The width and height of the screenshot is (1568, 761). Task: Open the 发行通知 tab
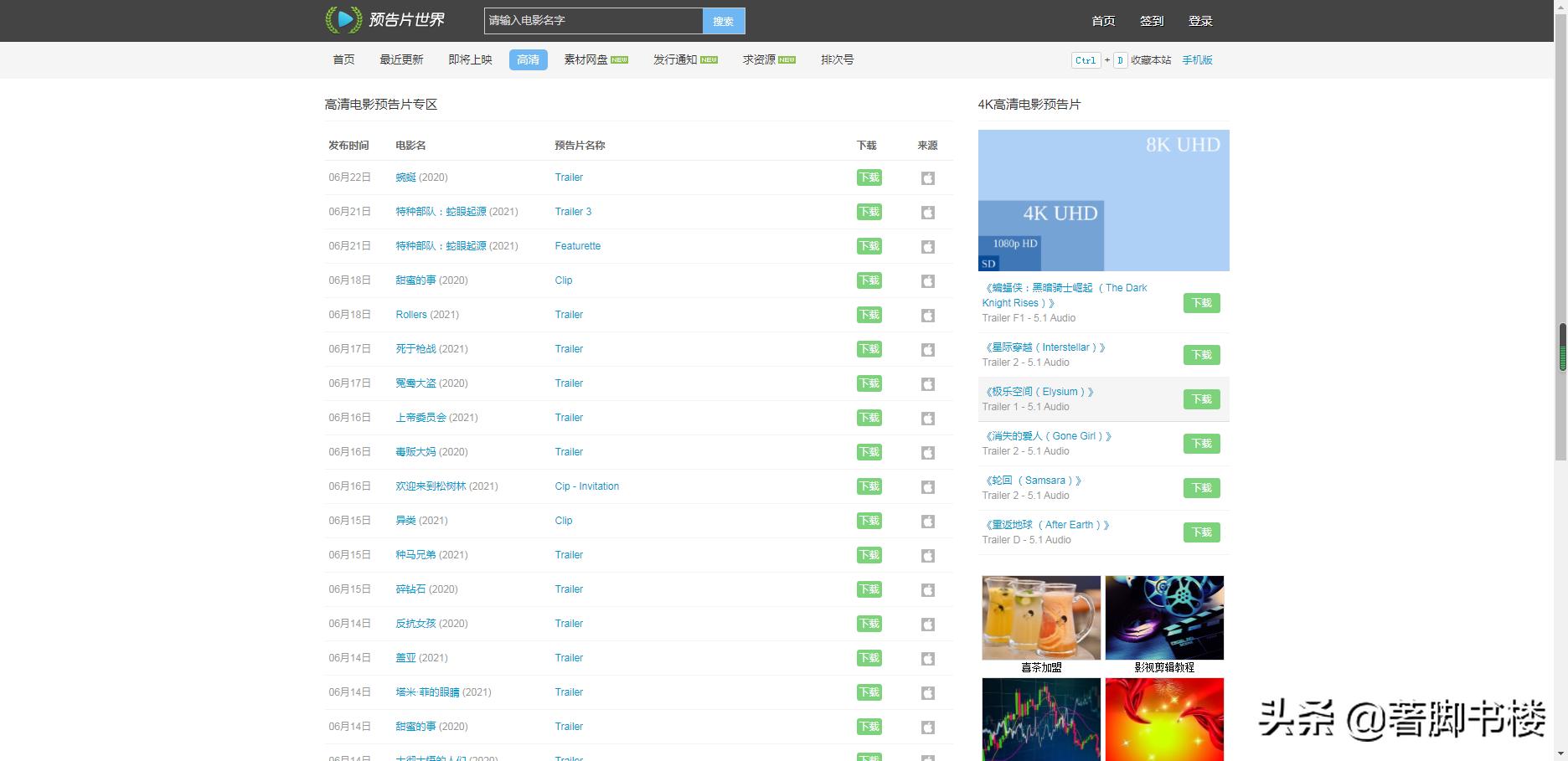(685, 59)
